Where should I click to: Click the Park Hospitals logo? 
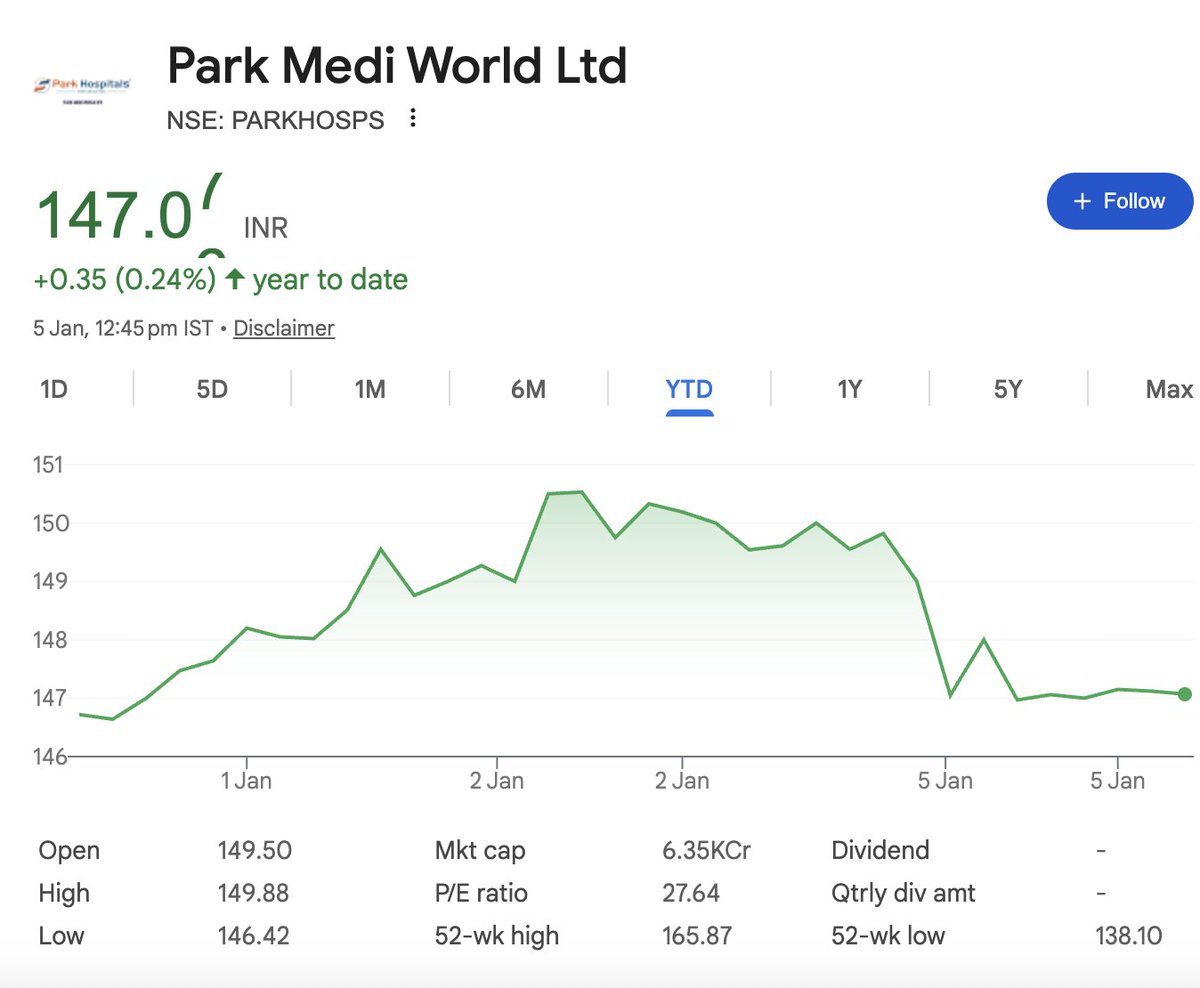point(82,89)
